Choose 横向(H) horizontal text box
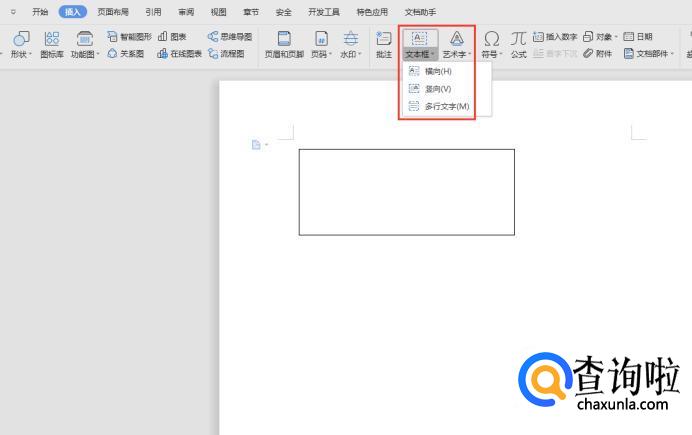This screenshot has width=692, height=435. click(x=447, y=71)
